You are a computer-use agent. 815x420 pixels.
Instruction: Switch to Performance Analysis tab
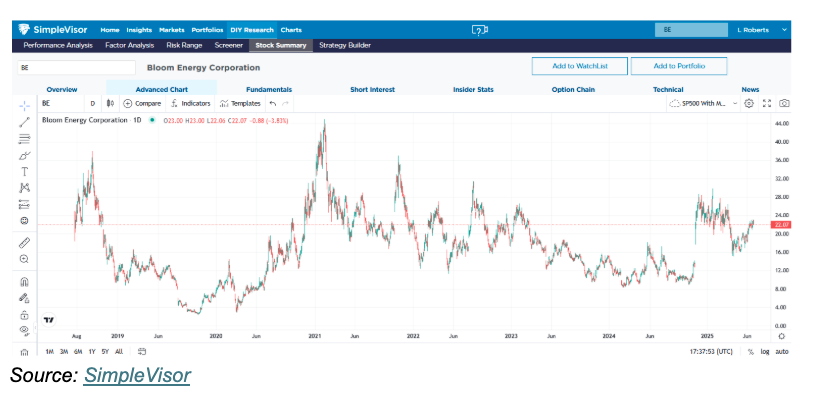tap(58, 45)
